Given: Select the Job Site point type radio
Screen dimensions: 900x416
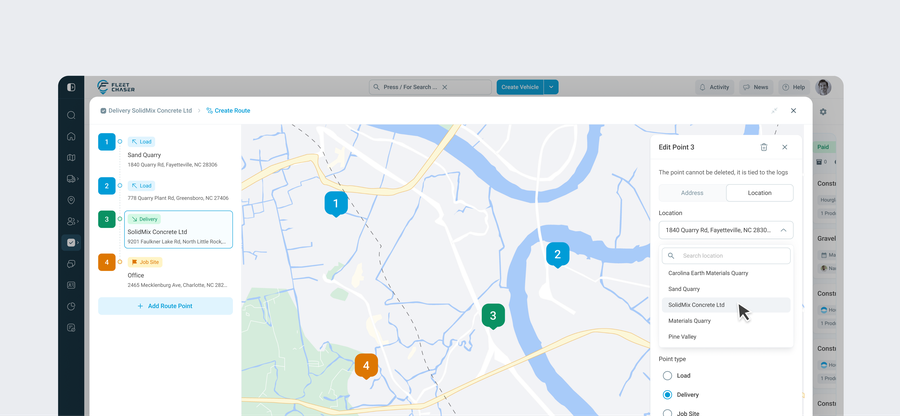Looking at the screenshot, I should (x=667, y=413).
